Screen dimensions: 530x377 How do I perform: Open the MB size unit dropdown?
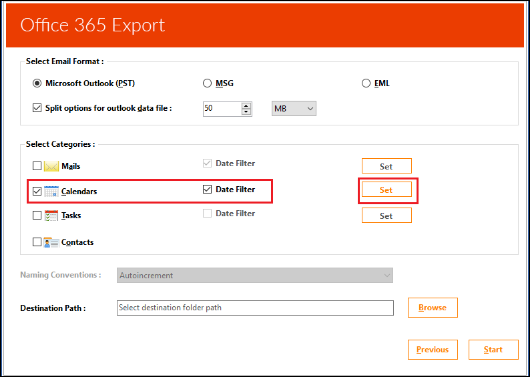point(294,109)
